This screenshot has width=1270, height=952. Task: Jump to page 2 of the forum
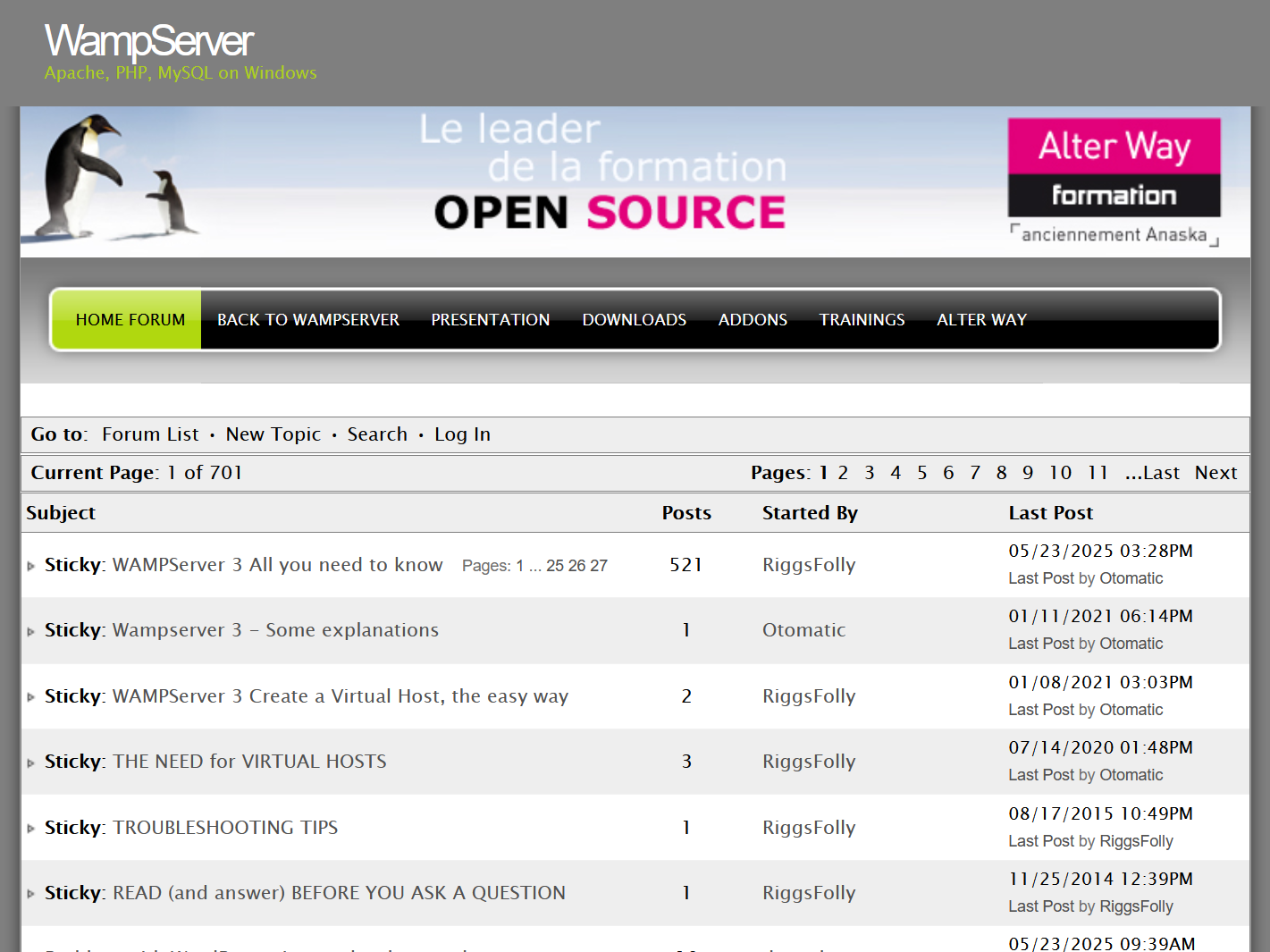(842, 473)
